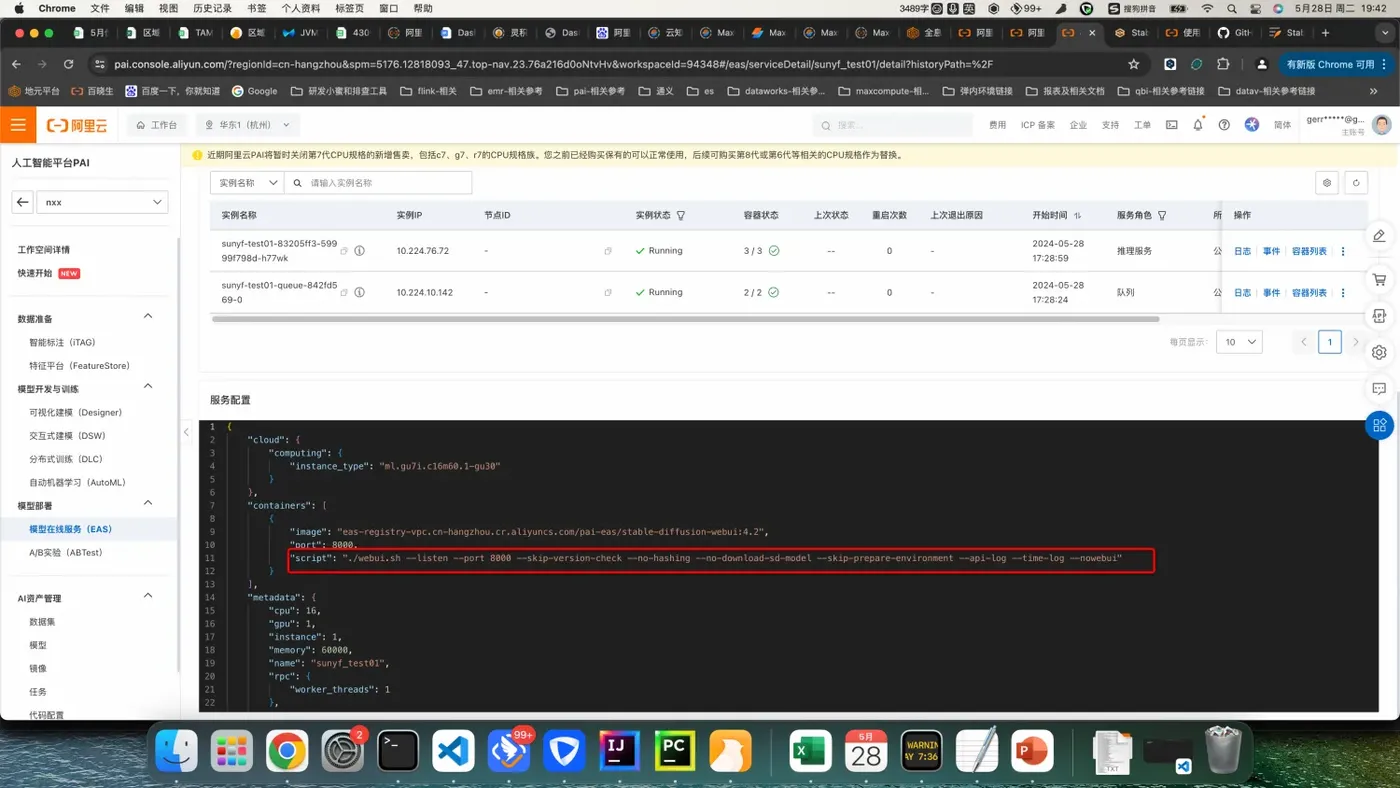Viewport: 1400px width, 788px height.
Task: Collapse 模型开发与训练 sidebar section
Action: pyautogui.click(x=148, y=386)
